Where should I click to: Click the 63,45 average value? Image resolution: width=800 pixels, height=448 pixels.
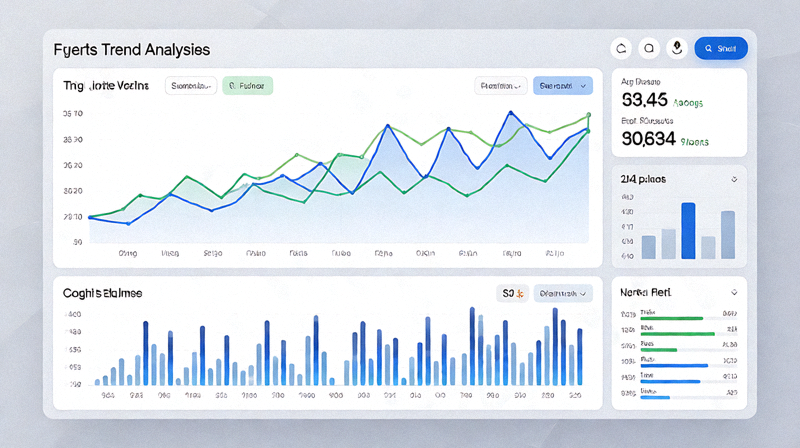644,99
